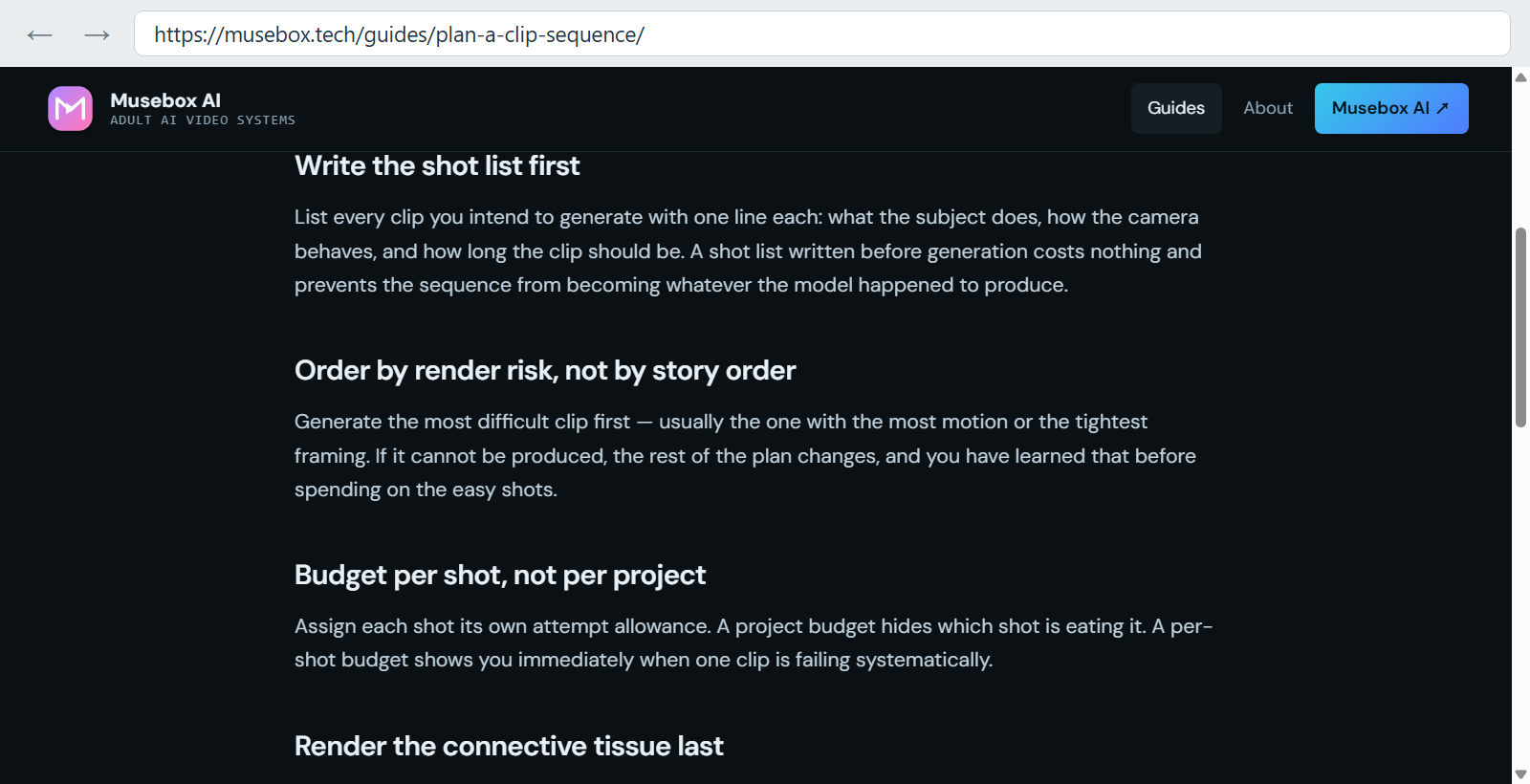Open the Guides nav tab
The image size is (1530, 784).
coord(1176,108)
